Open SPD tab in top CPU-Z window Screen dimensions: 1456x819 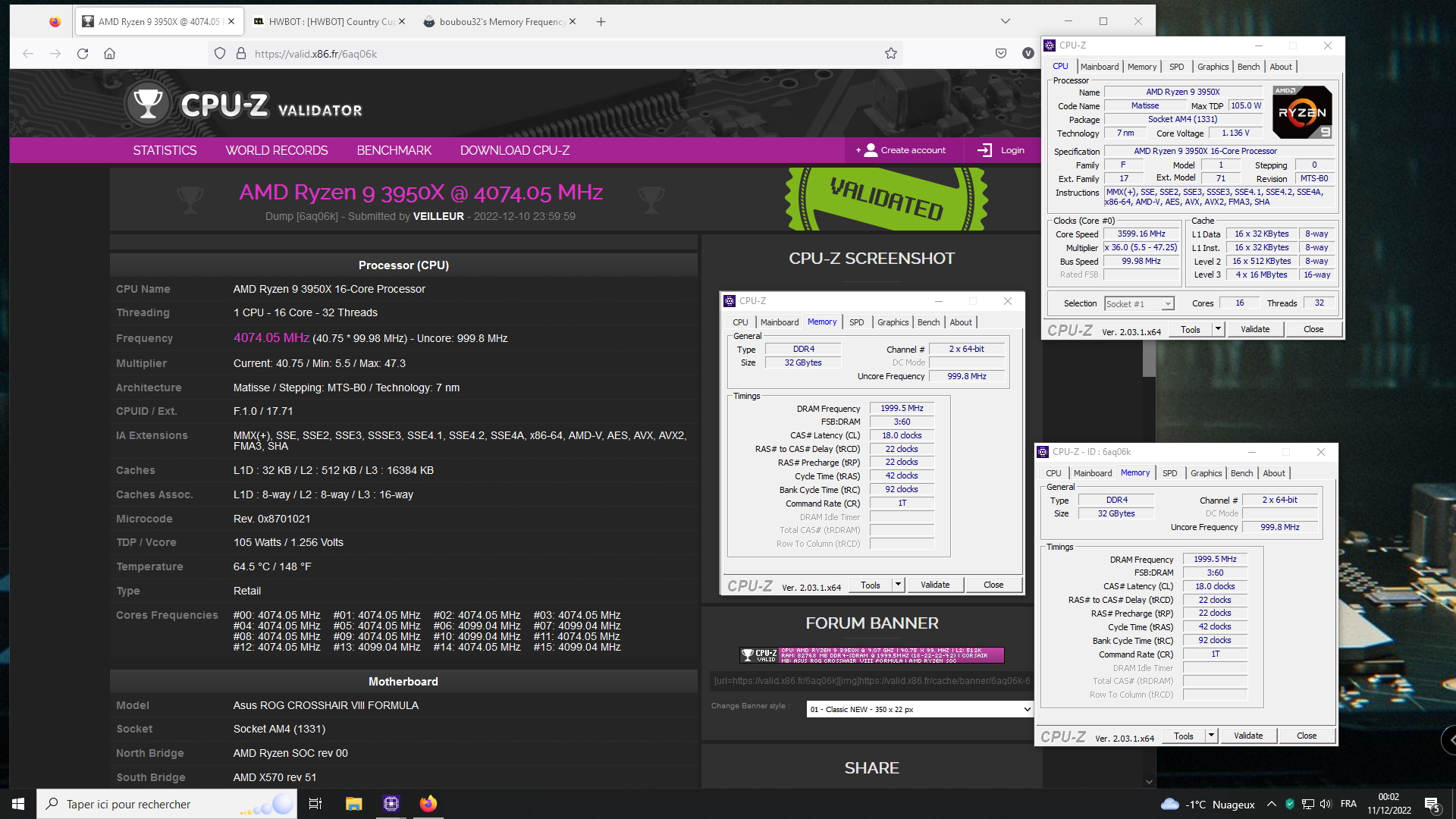click(1176, 67)
